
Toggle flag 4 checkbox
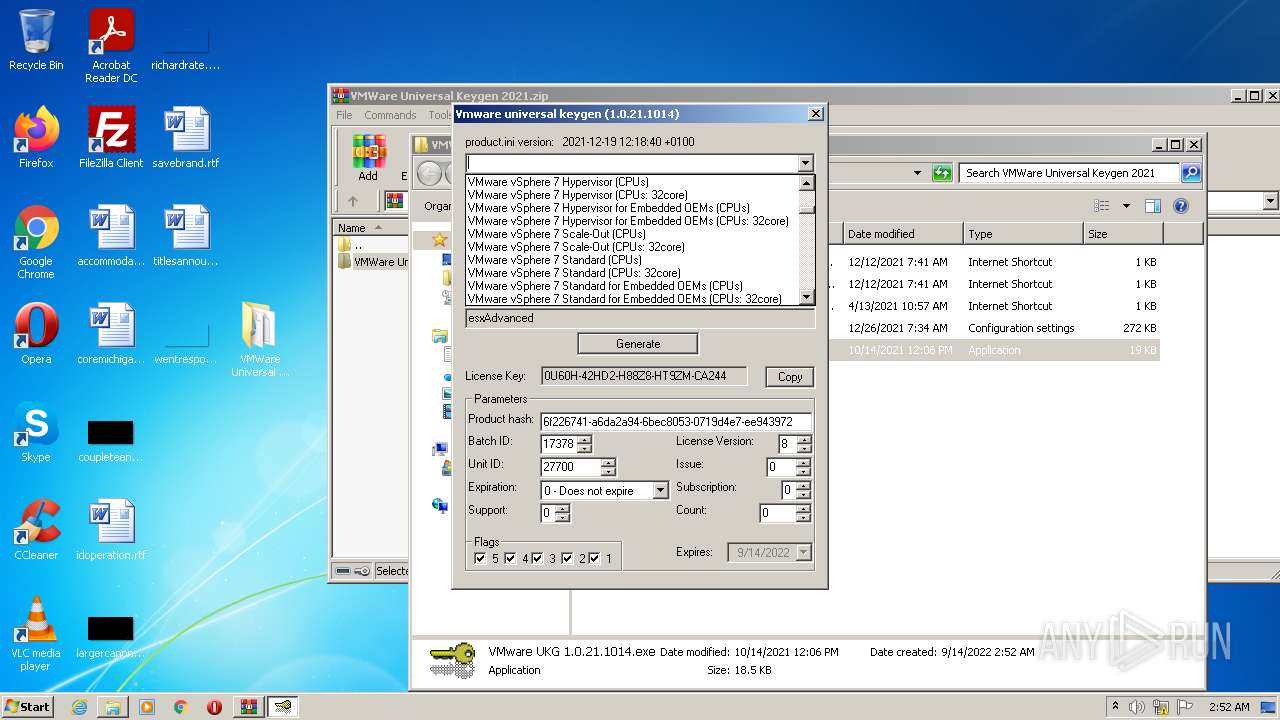tap(510, 558)
